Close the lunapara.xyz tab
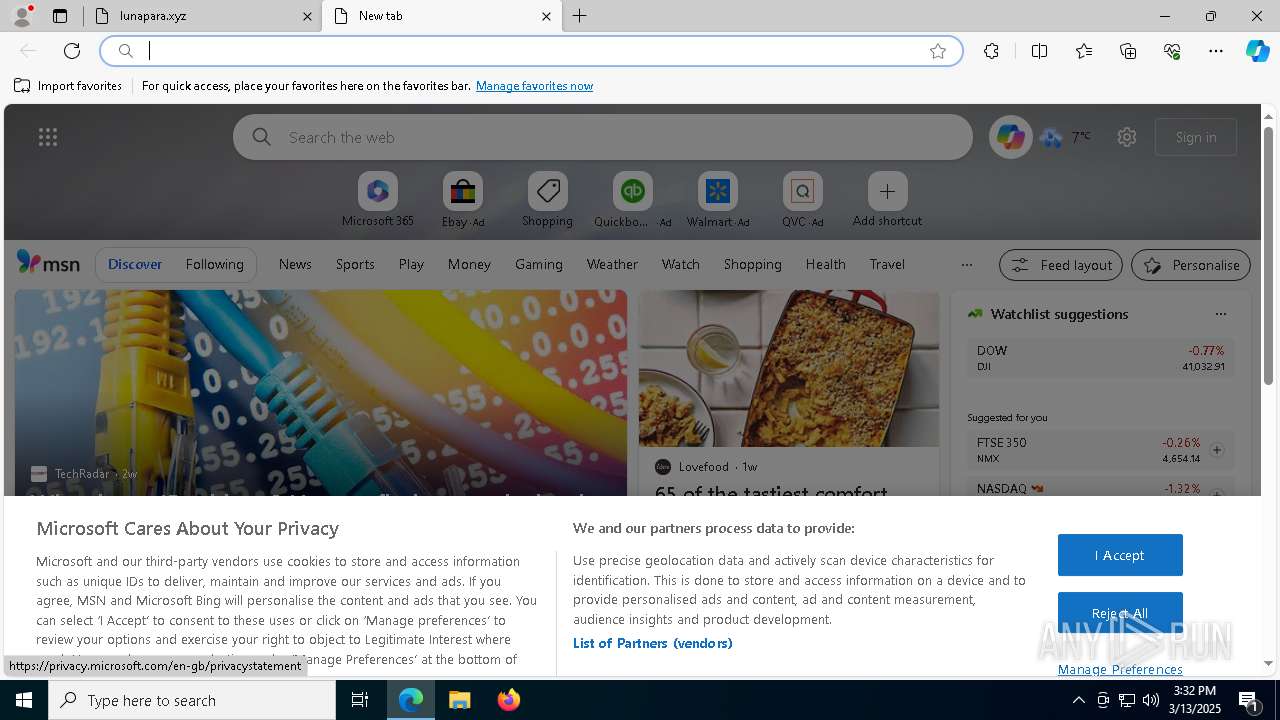This screenshot has height=720, width=1280. (x=307, y=16)
